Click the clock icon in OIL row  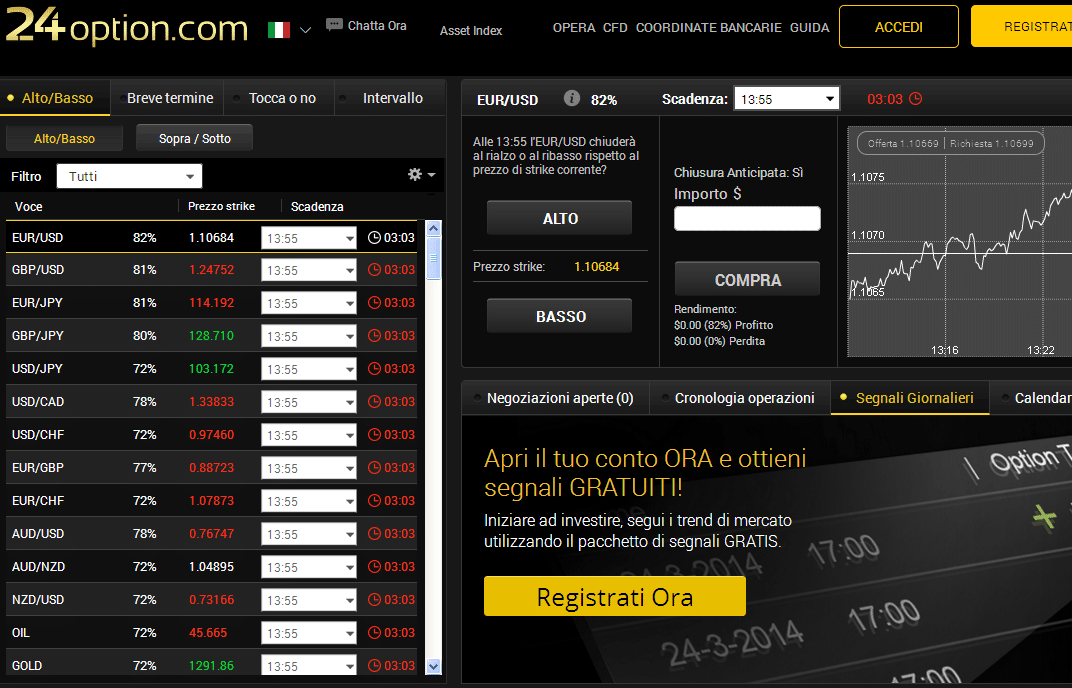pos(374,633)
